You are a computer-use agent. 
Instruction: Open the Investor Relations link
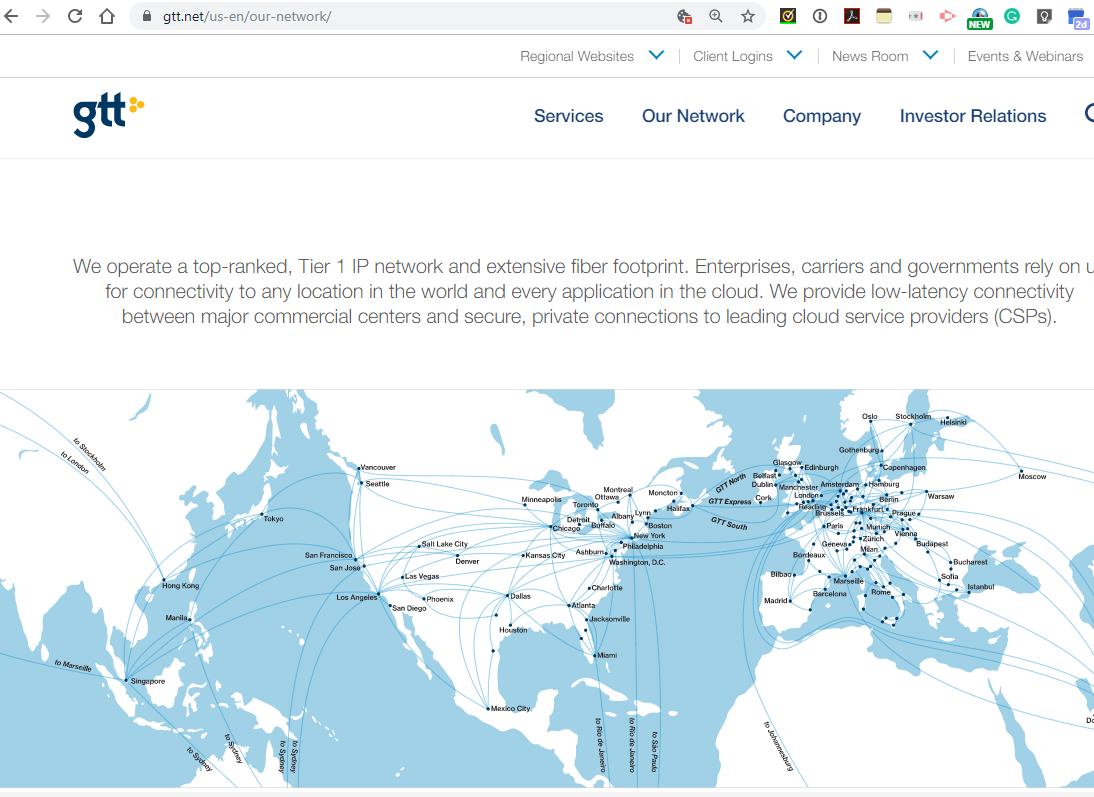pyautogui.click(x=972, y=116)
